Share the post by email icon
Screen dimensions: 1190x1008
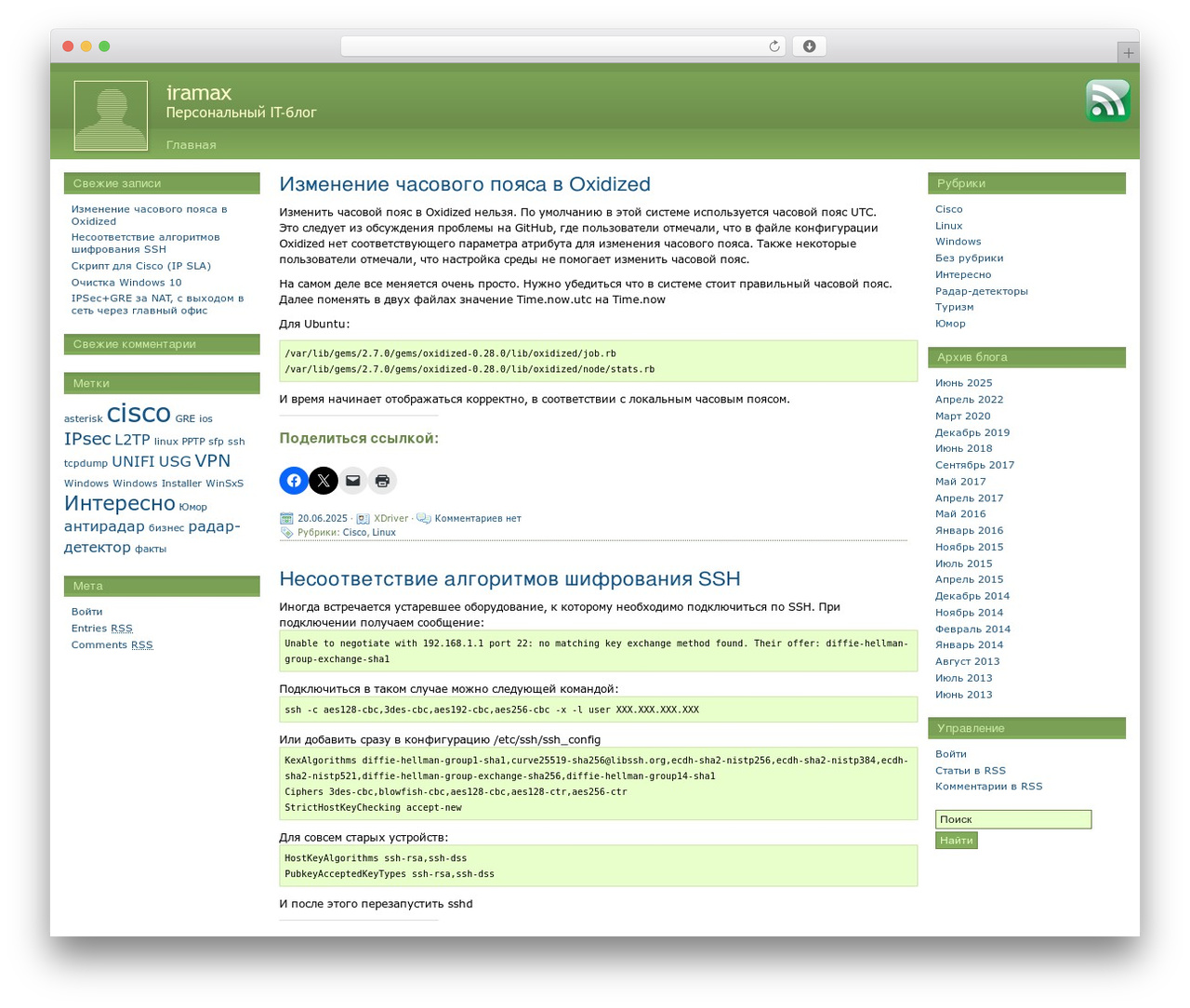click(x=352, y=481)
